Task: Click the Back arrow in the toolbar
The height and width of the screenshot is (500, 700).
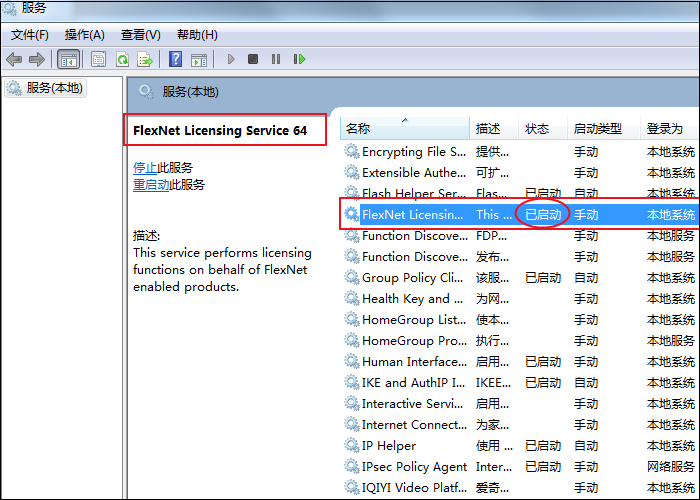Action: [14, 59]
